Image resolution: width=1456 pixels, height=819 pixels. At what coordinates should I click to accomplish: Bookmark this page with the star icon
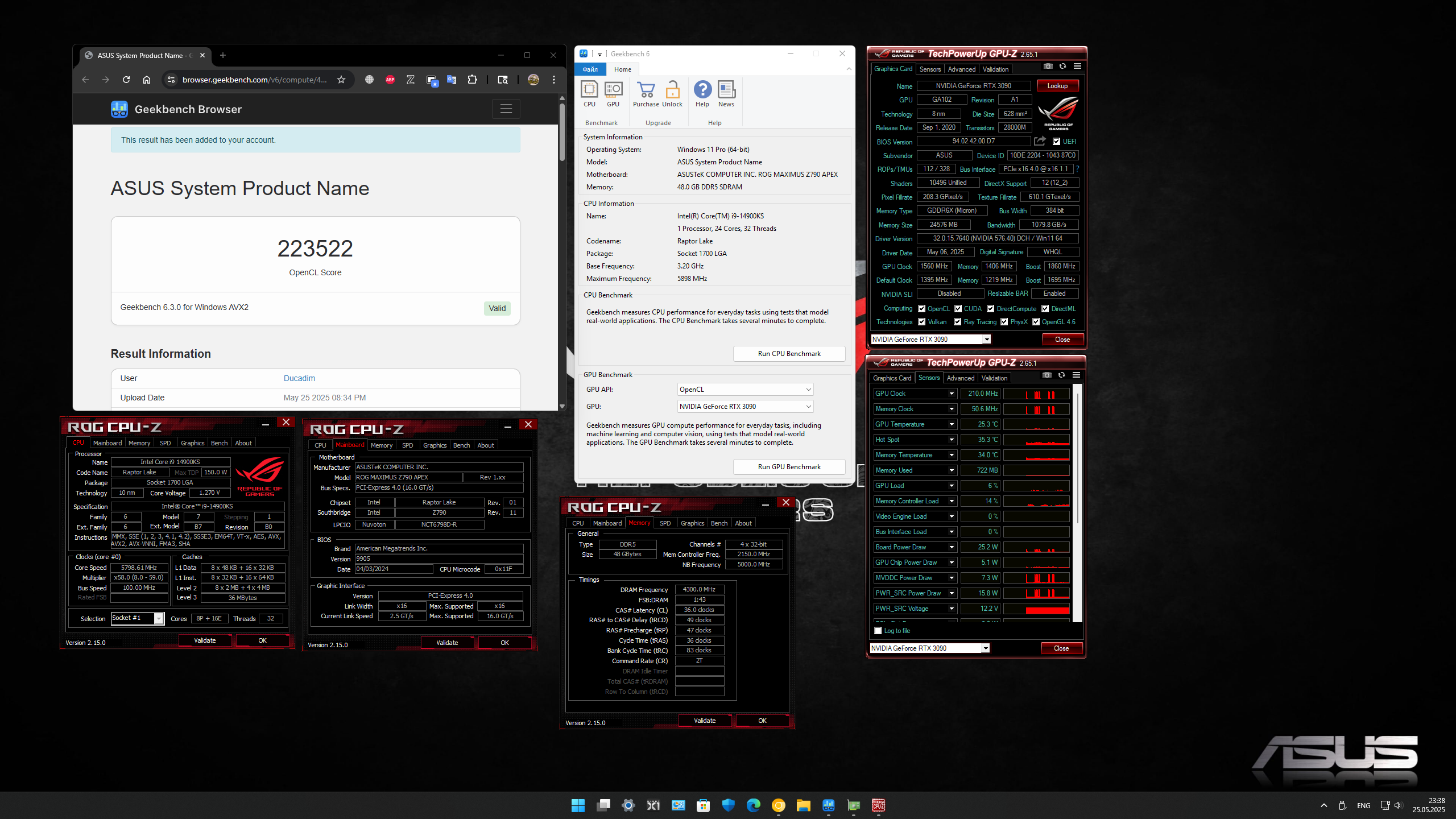341,80
